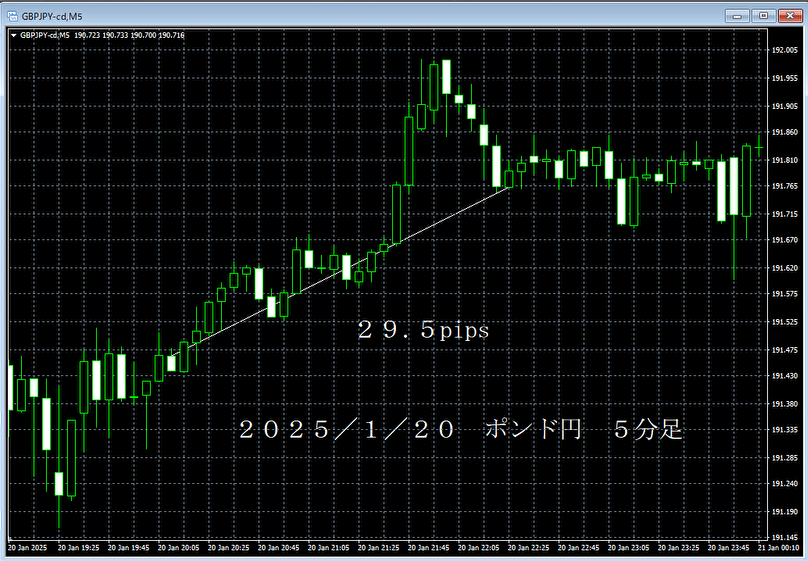
Task: Click the GBPJPY-cd,M5 title bar text
Action: 52,16
